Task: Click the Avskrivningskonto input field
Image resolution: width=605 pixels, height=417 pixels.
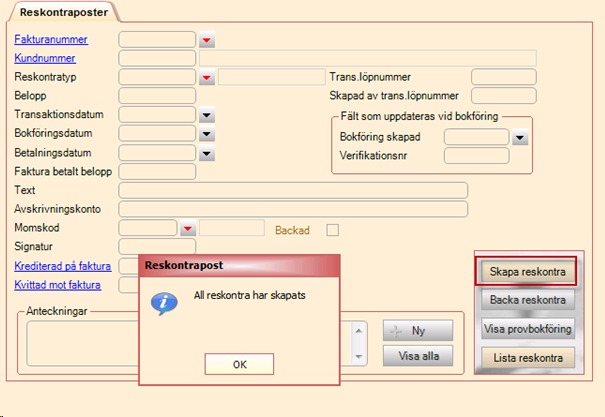Action: [292, 210]
